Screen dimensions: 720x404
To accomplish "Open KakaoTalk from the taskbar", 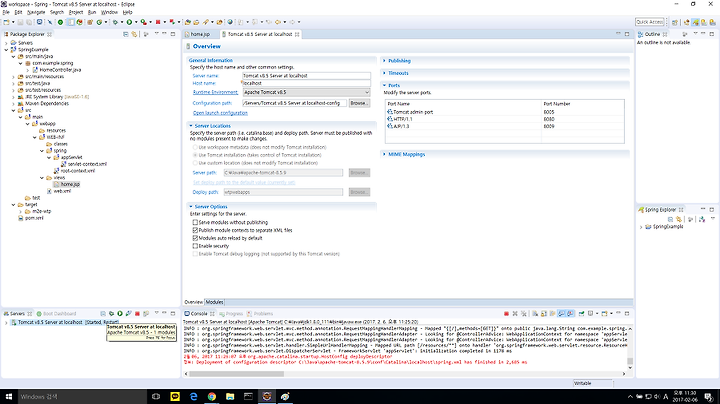I will (175, 396).
